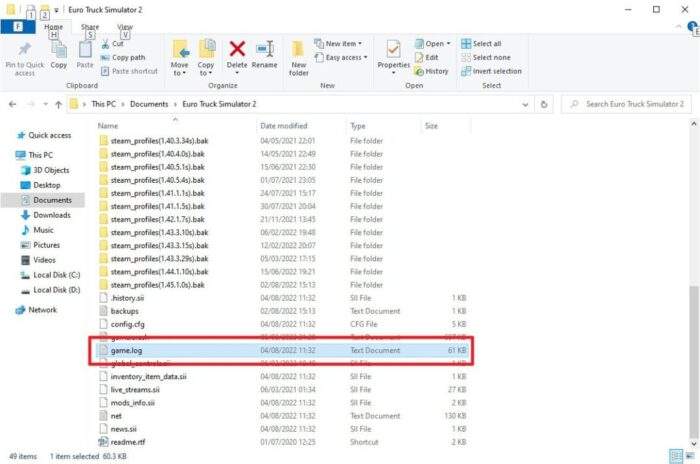Image resolution: width=700 pixels, height=464 pixels.
Task: Select Quick access in navigation pane
Action: 44,135
